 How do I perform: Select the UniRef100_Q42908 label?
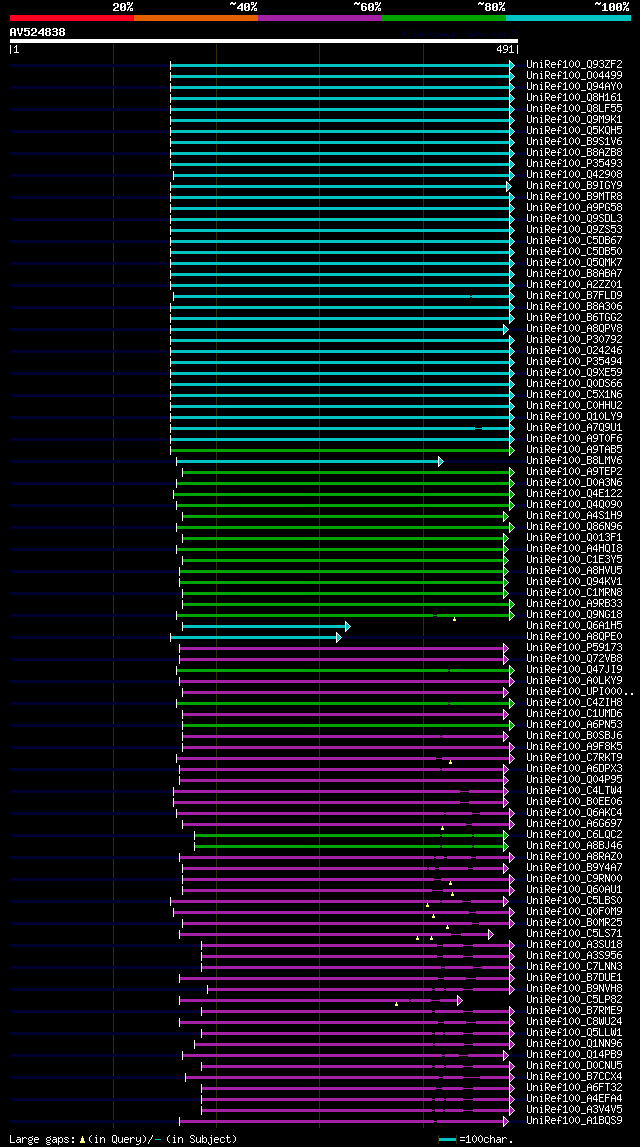[x=574, y=175]
